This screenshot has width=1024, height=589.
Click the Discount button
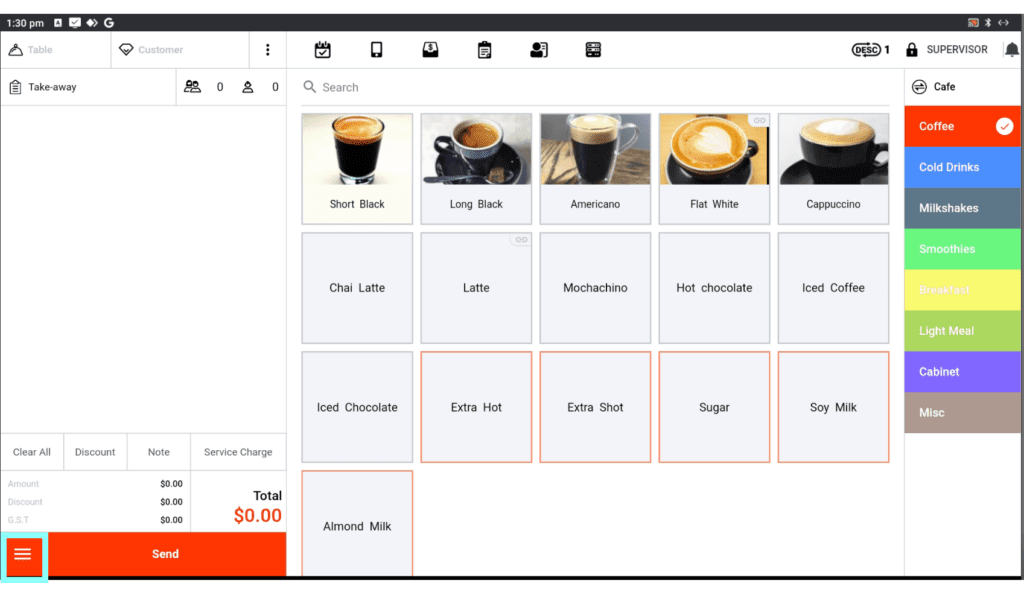coord(95,452)
